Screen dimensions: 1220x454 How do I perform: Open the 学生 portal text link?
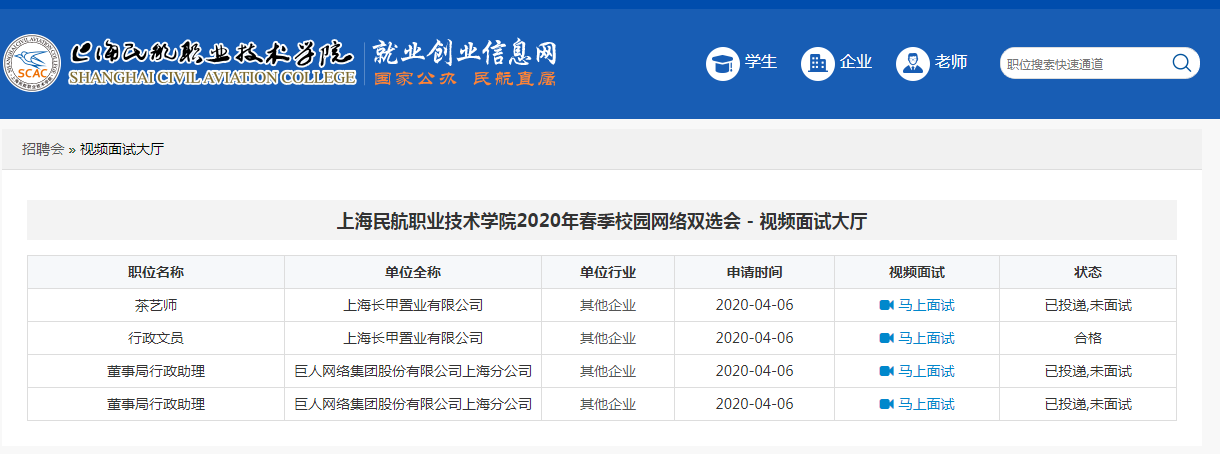click(x=761, y=62)
